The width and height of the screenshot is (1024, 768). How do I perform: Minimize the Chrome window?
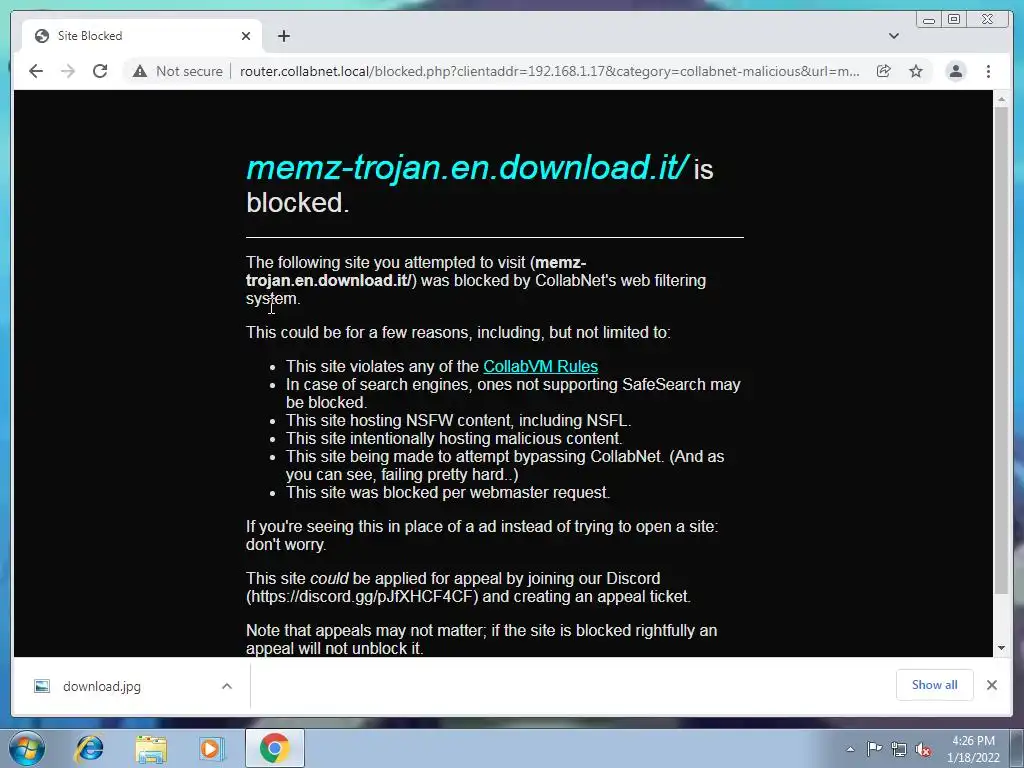(928, 20)
